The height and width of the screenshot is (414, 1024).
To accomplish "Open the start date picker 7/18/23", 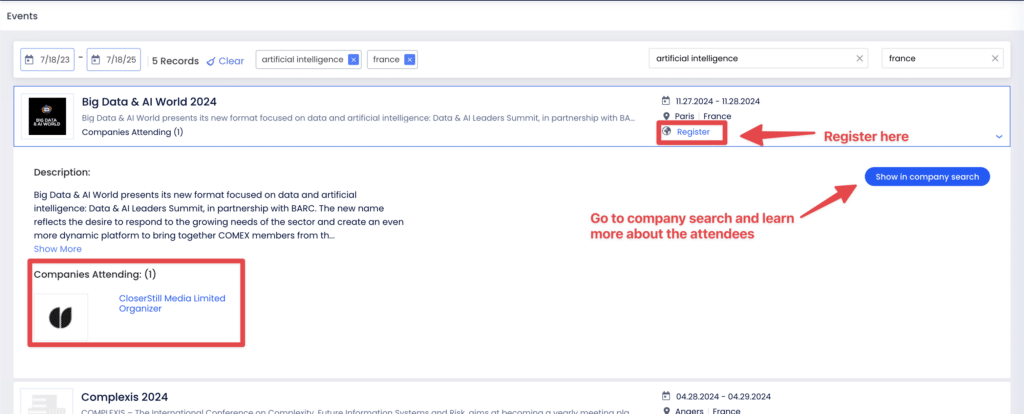I will coord(48,59).
